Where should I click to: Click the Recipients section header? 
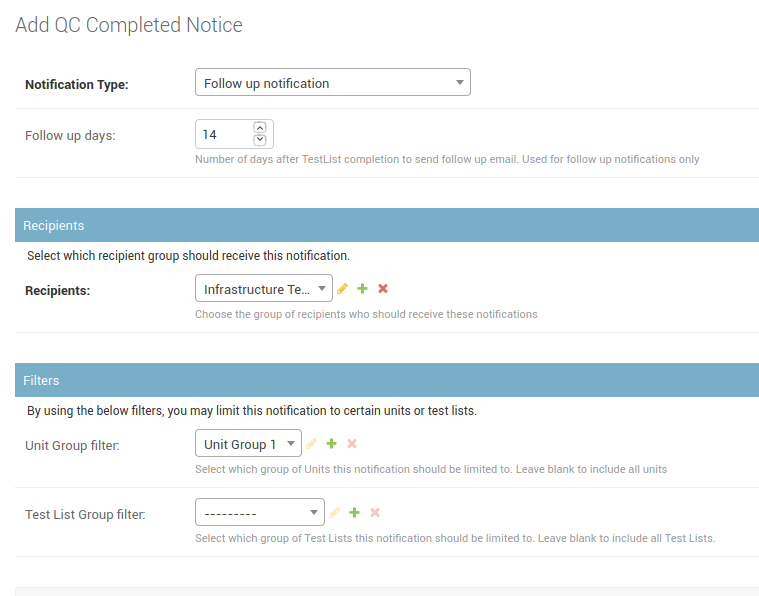tap(387, 225)
